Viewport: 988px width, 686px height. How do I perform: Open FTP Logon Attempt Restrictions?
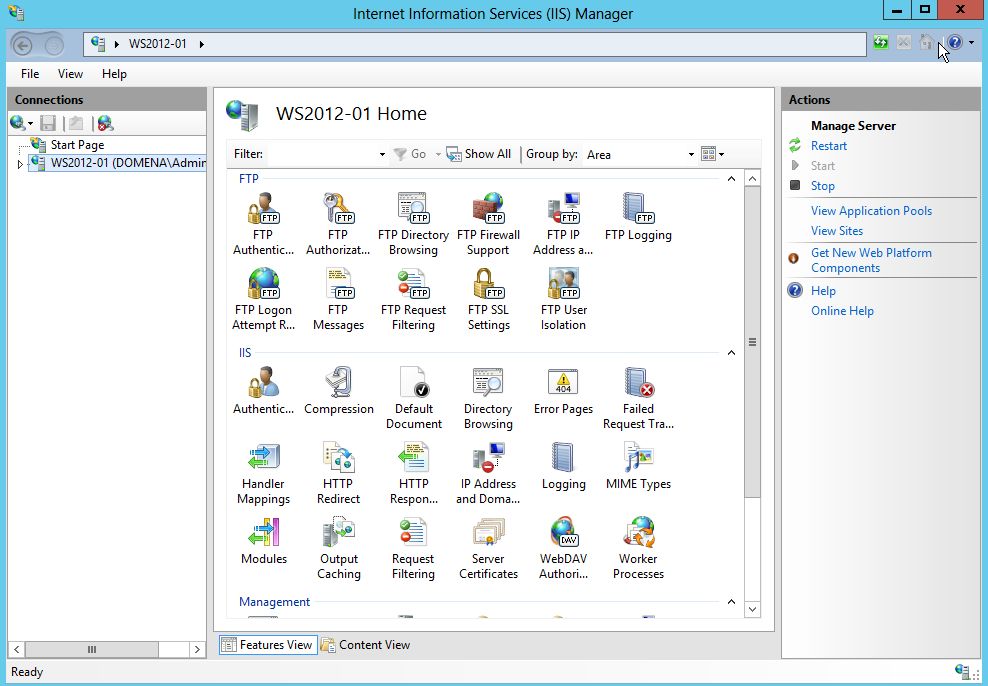(263, 299)
